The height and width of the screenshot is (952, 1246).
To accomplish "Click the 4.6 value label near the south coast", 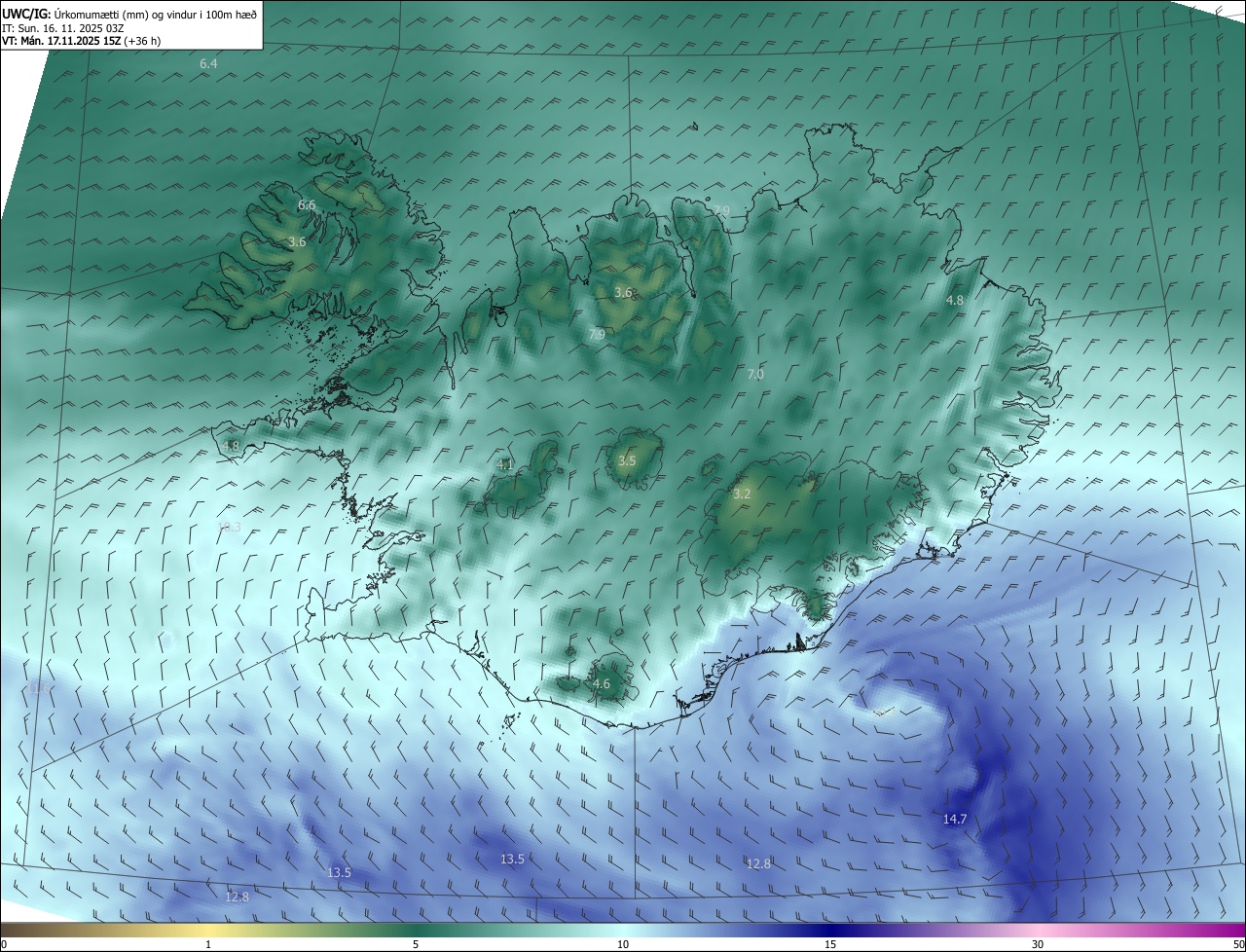I will 602,684.
